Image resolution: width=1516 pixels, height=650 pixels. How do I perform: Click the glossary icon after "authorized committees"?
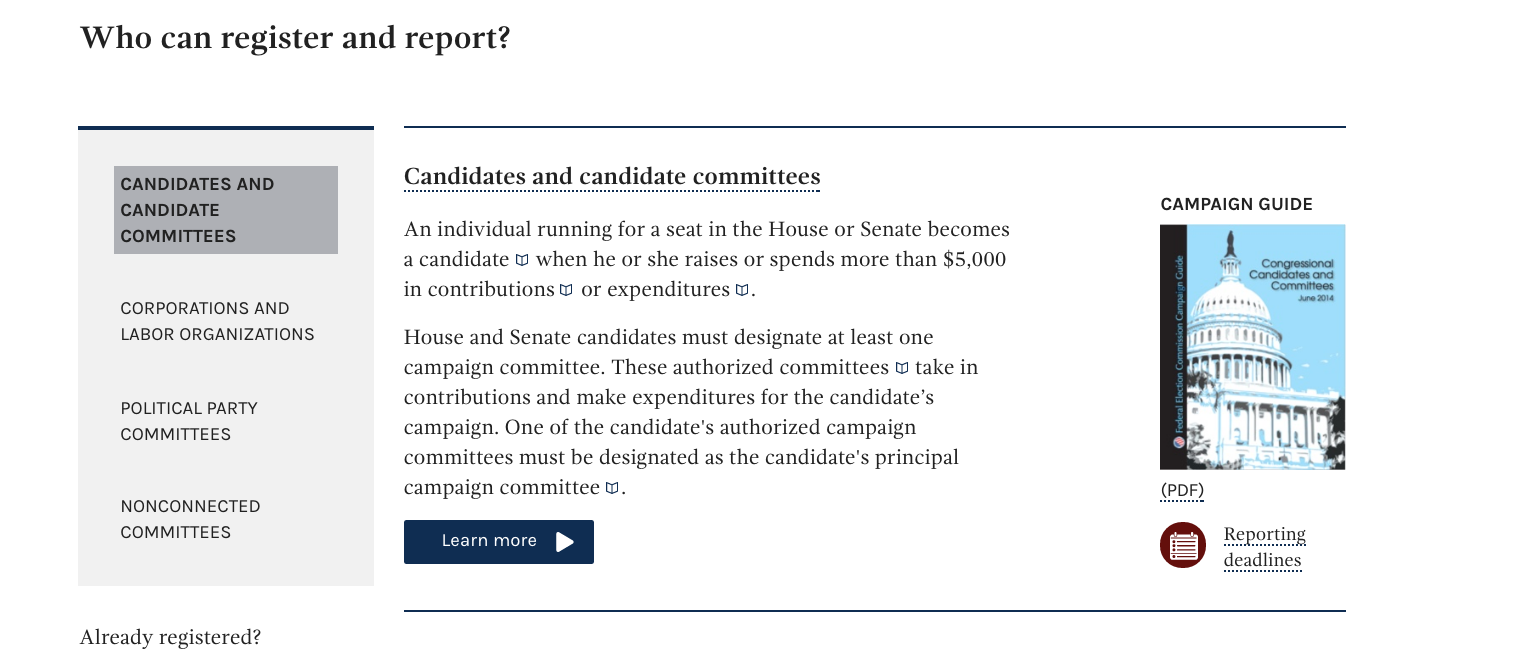(902, 367)
